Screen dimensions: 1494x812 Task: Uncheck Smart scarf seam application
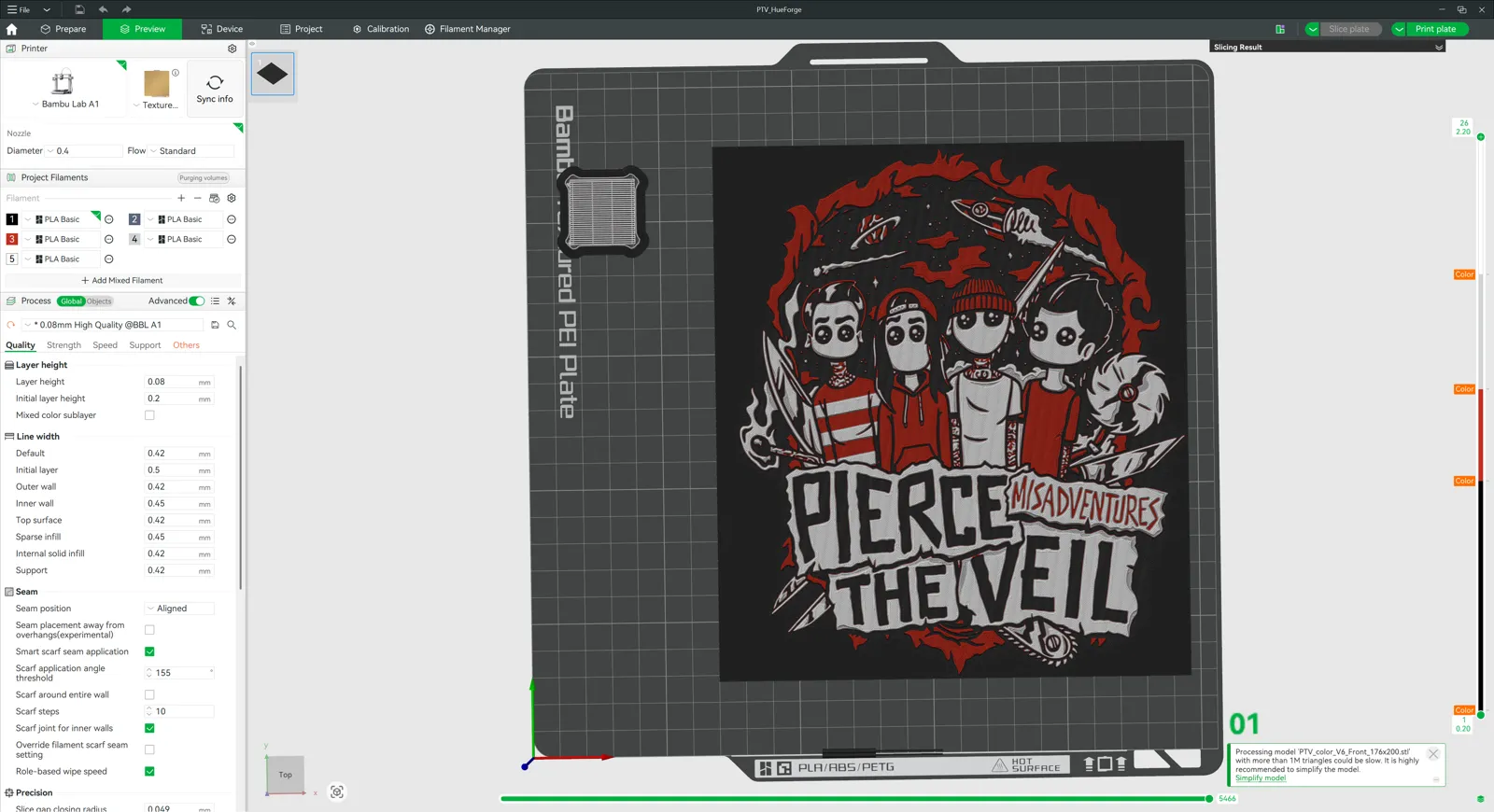pyautogui.click(x=149, y=651)
